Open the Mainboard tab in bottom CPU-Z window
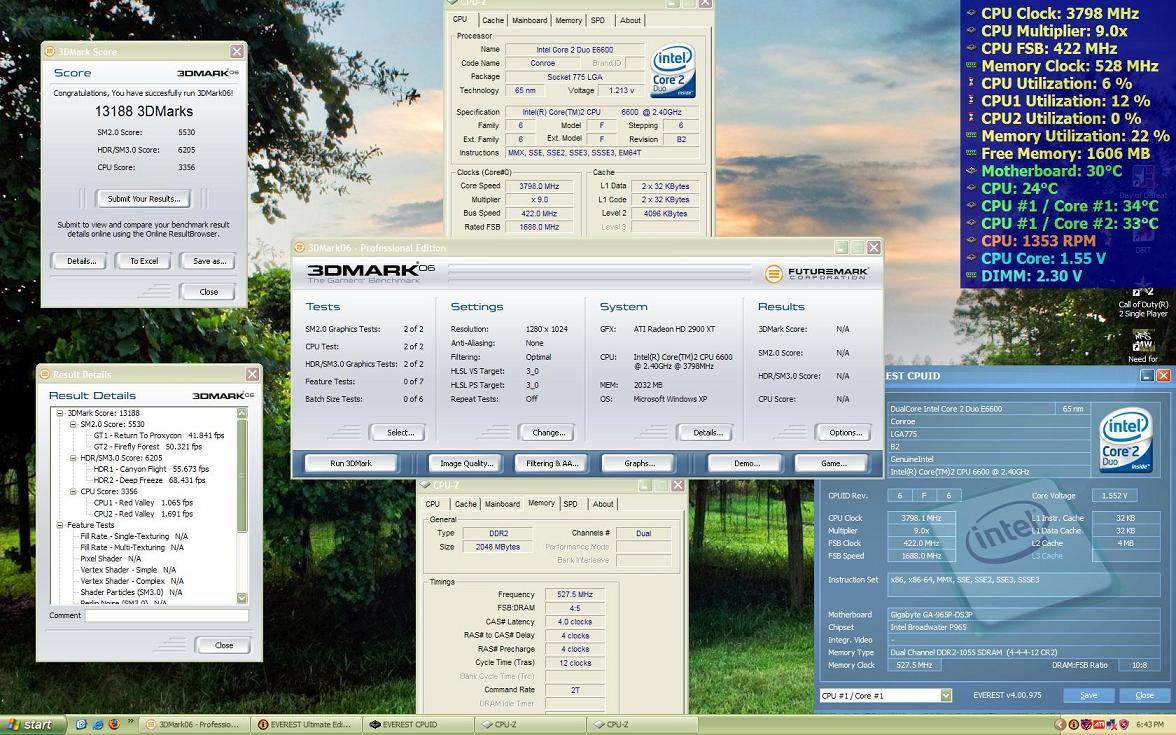 point(502,504)
